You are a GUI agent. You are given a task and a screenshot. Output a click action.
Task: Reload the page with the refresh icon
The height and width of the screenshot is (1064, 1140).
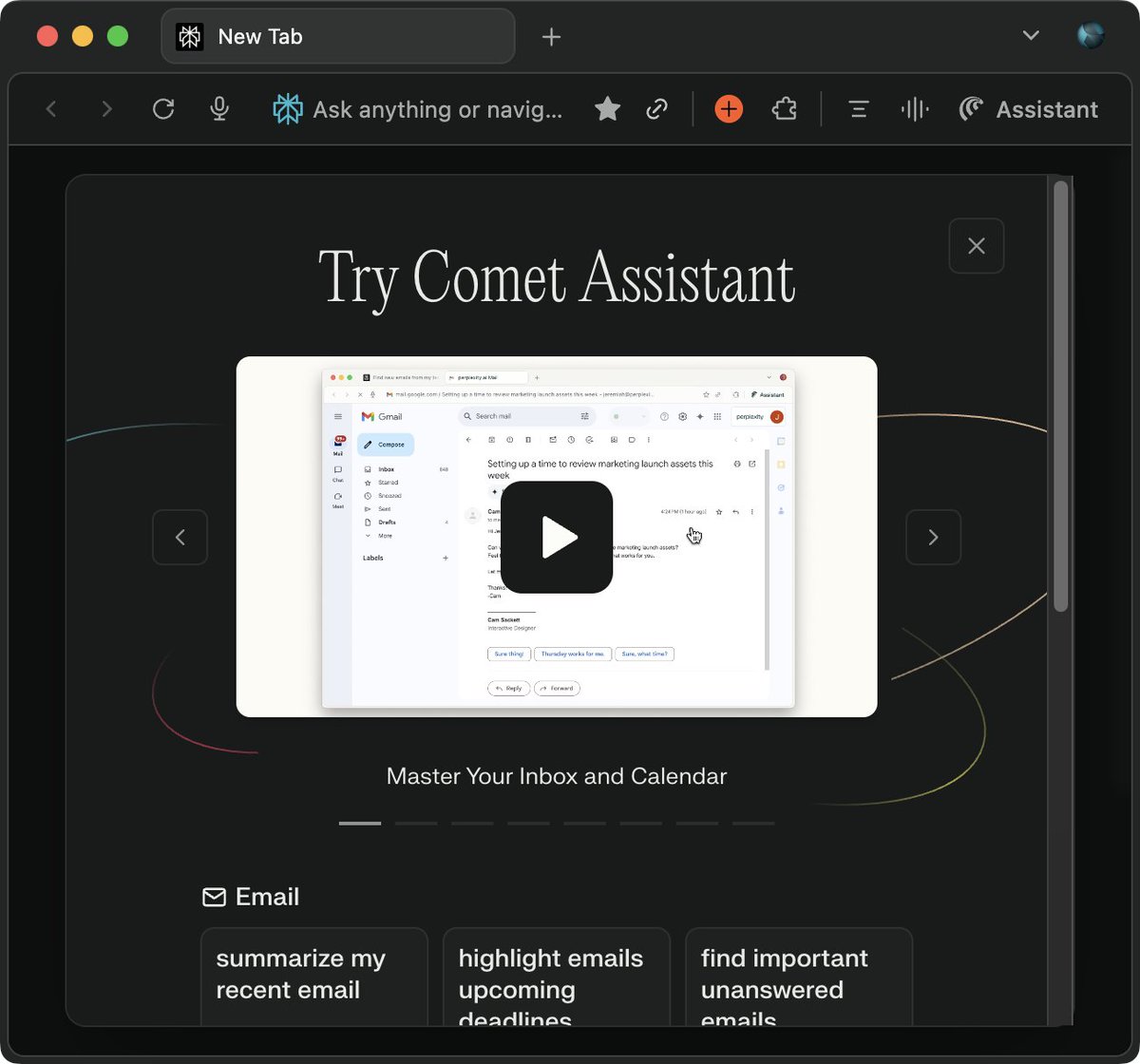(x=163, y=109)
